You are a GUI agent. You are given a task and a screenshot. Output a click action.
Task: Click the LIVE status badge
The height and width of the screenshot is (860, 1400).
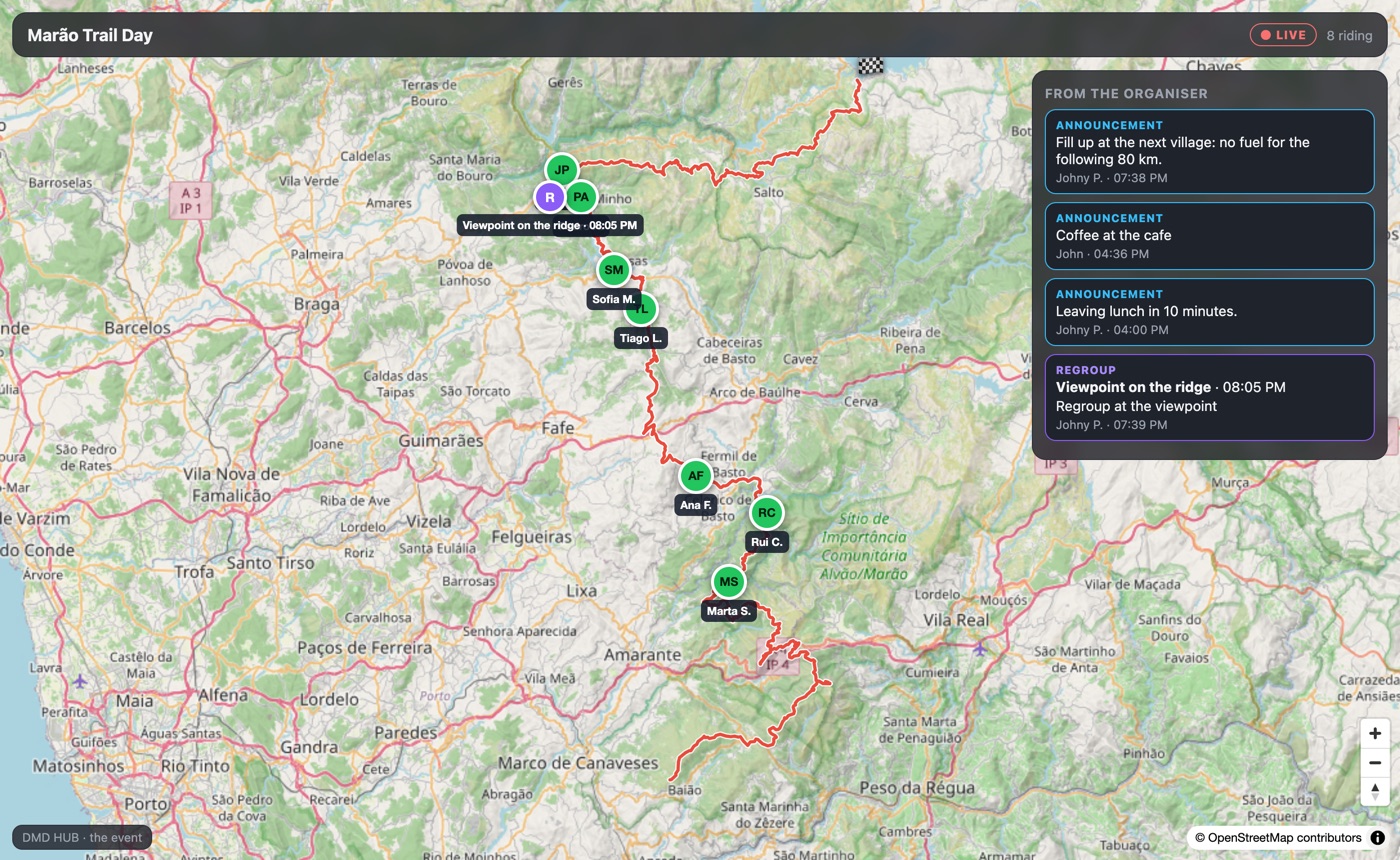[x=1283, y=35]
